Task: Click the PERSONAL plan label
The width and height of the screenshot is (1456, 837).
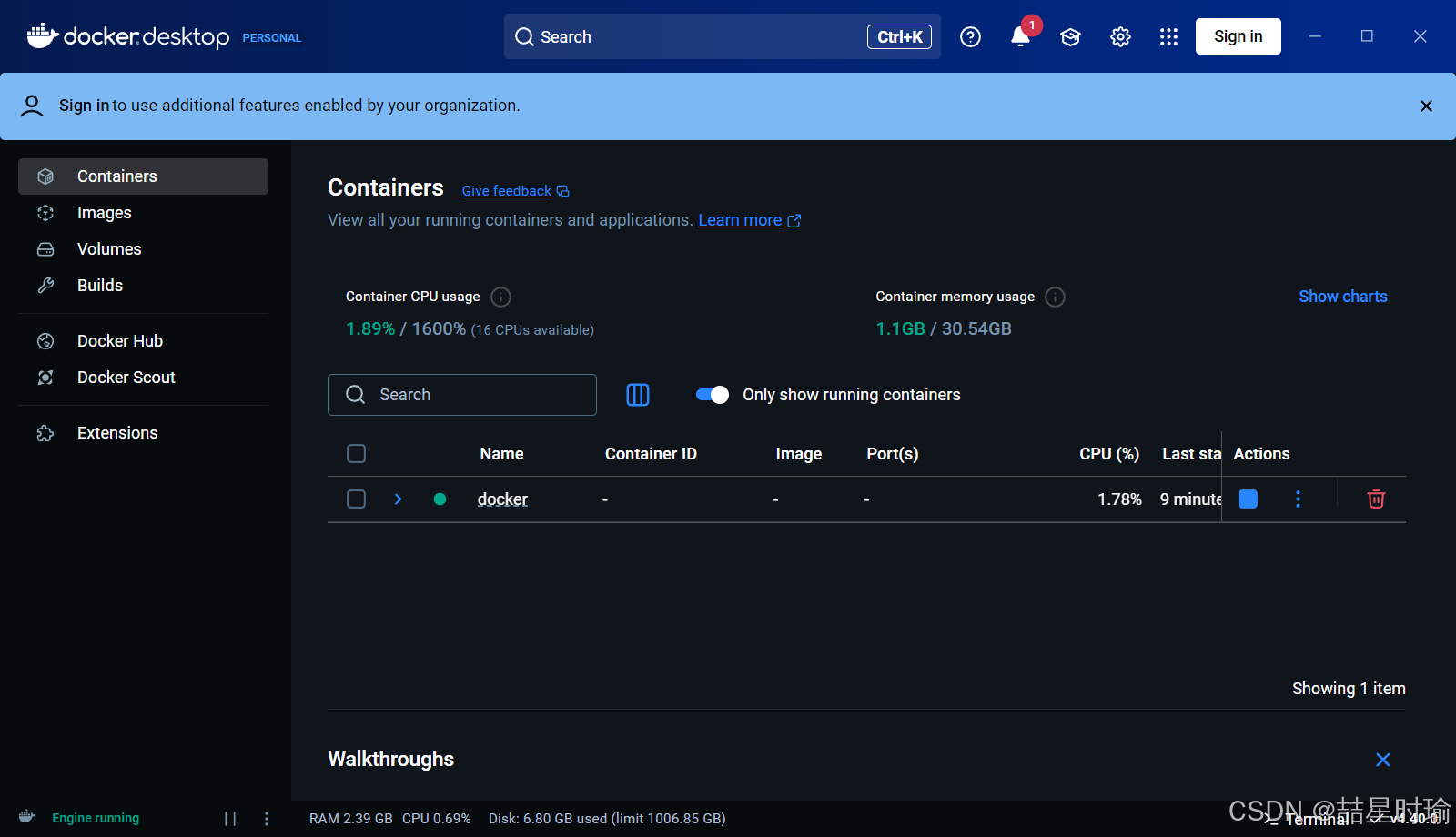Action: click(x=271, y=38)
